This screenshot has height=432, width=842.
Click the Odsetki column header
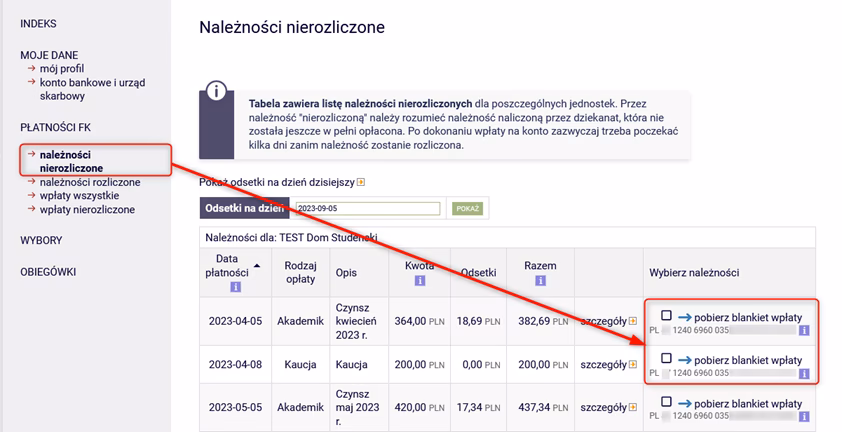[478, 273]
